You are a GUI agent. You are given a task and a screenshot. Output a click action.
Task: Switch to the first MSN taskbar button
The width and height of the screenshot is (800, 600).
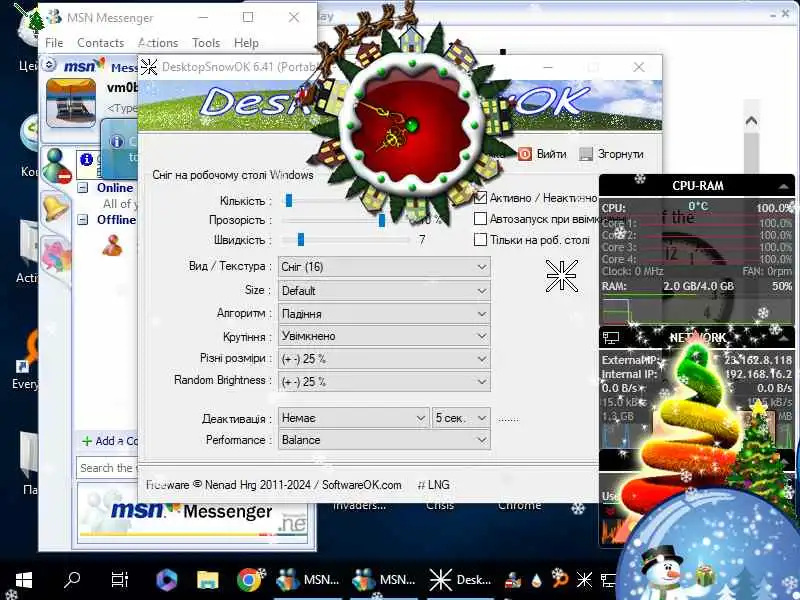point(308,580)
